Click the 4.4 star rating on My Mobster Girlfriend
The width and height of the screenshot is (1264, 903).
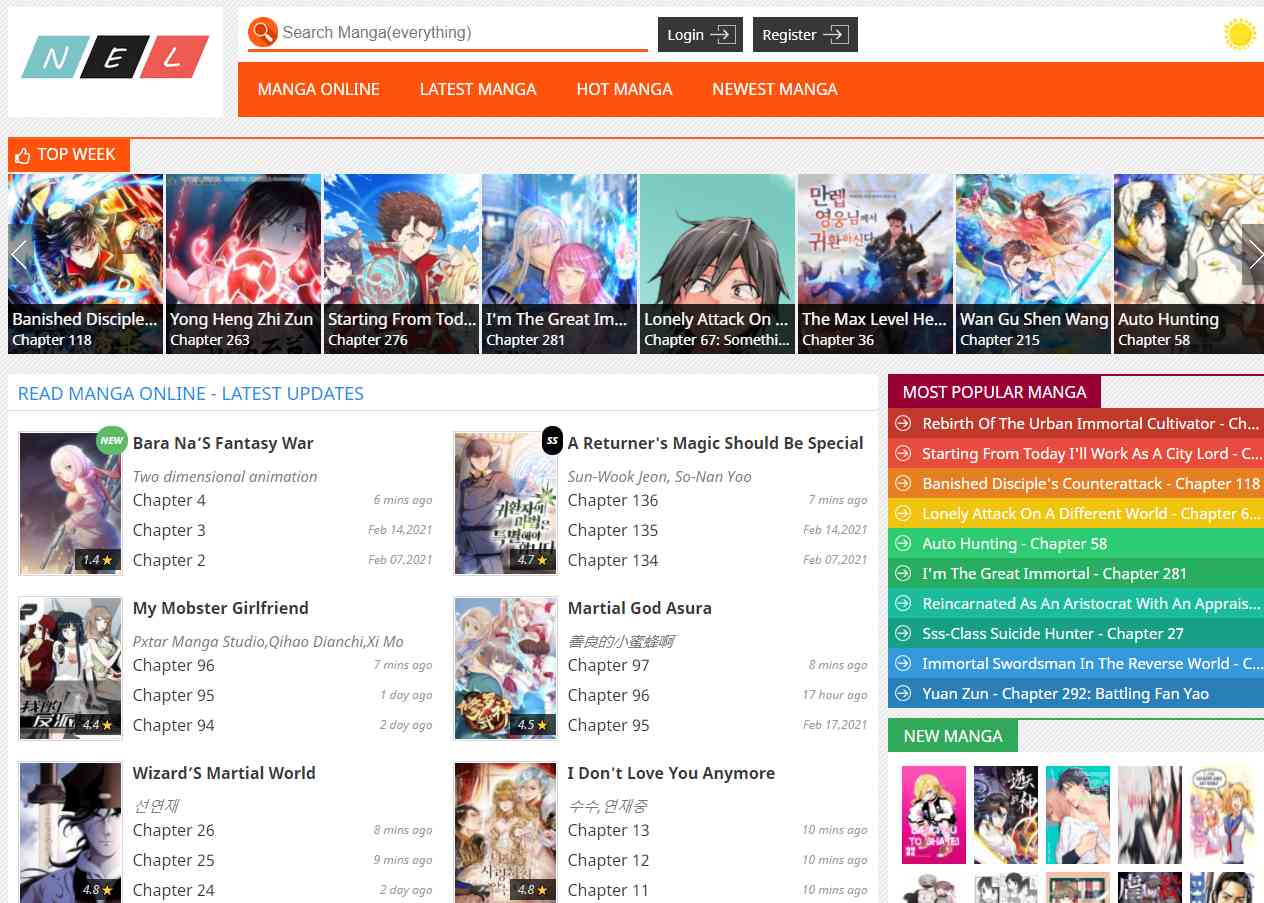(x=98, y=725)
